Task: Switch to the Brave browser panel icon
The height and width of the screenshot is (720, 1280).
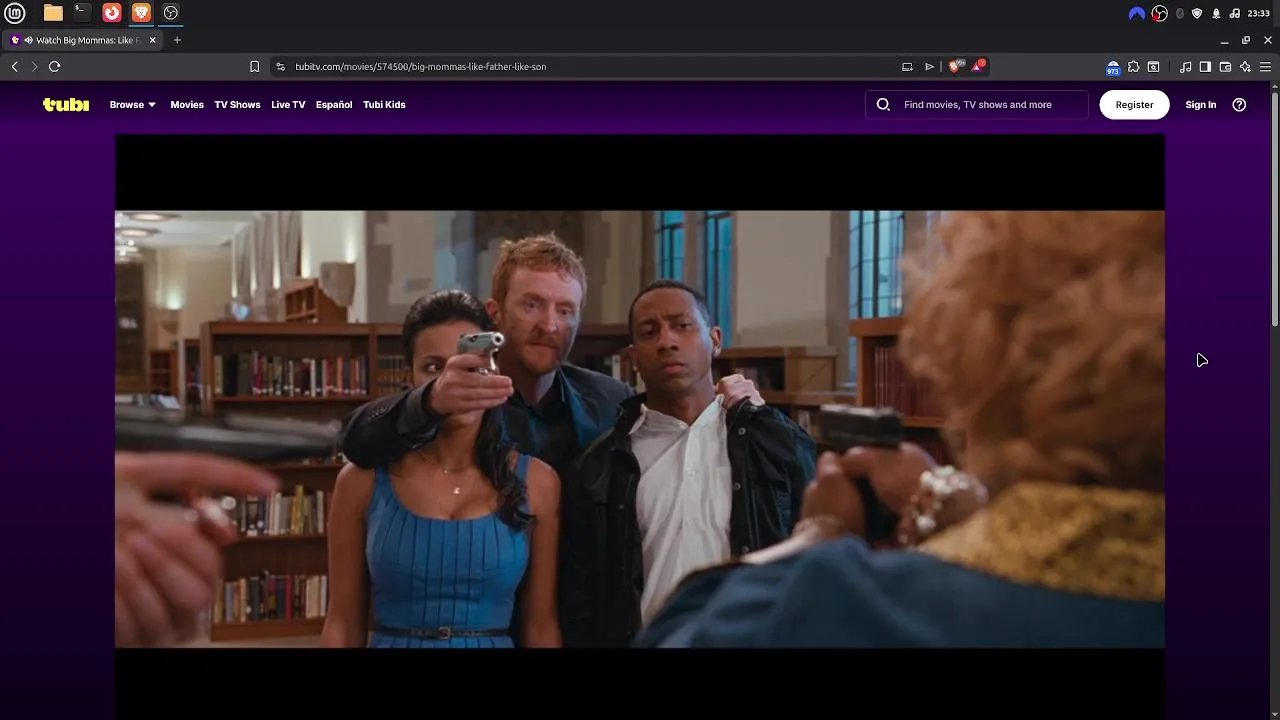Action: click(141, 13)
